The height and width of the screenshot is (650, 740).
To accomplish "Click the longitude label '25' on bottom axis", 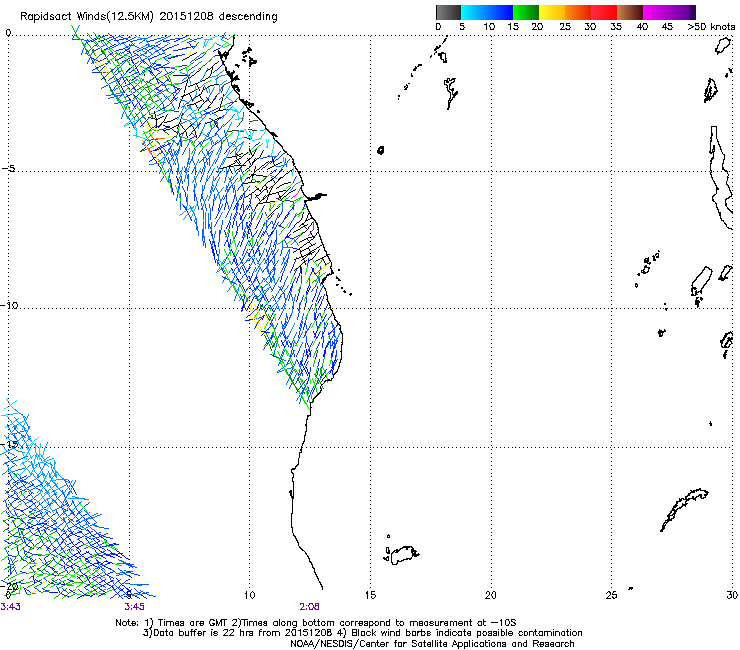I will pos(611,595).
